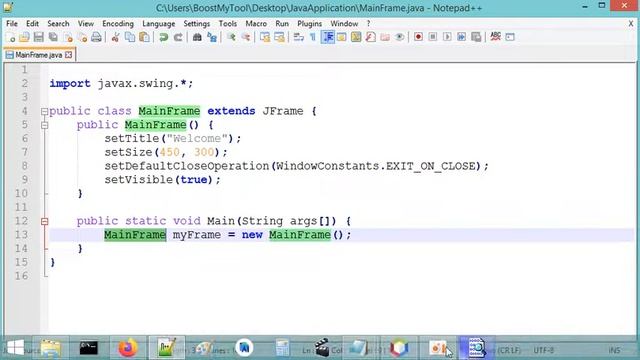Collapse the Main method fold on line 12
This screenshot has width=640, height=360.
pyautogui.click(x=44, y=221)
